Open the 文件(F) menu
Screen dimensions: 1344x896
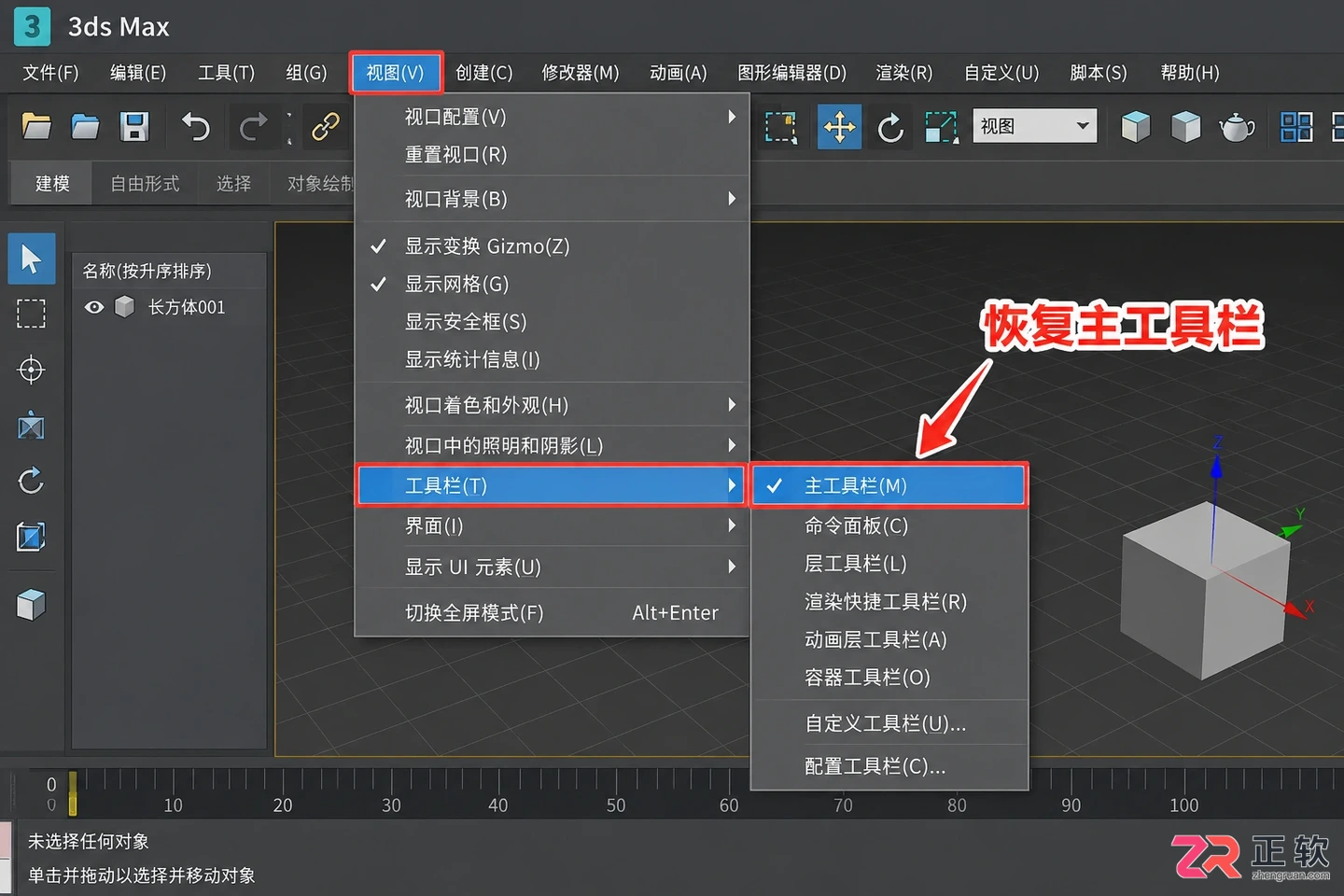pos(50,73)
